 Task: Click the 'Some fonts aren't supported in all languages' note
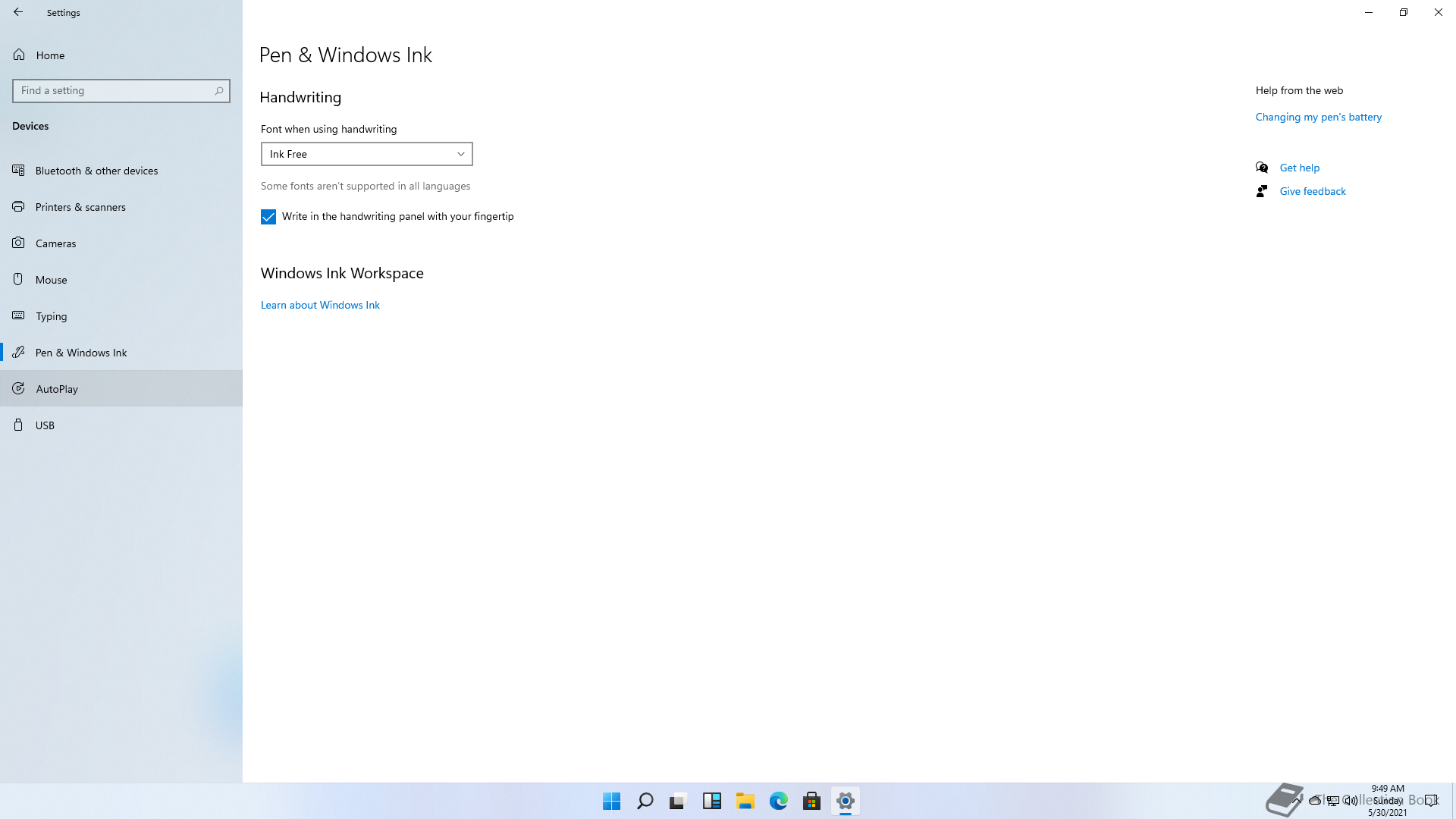pos(366,186)
